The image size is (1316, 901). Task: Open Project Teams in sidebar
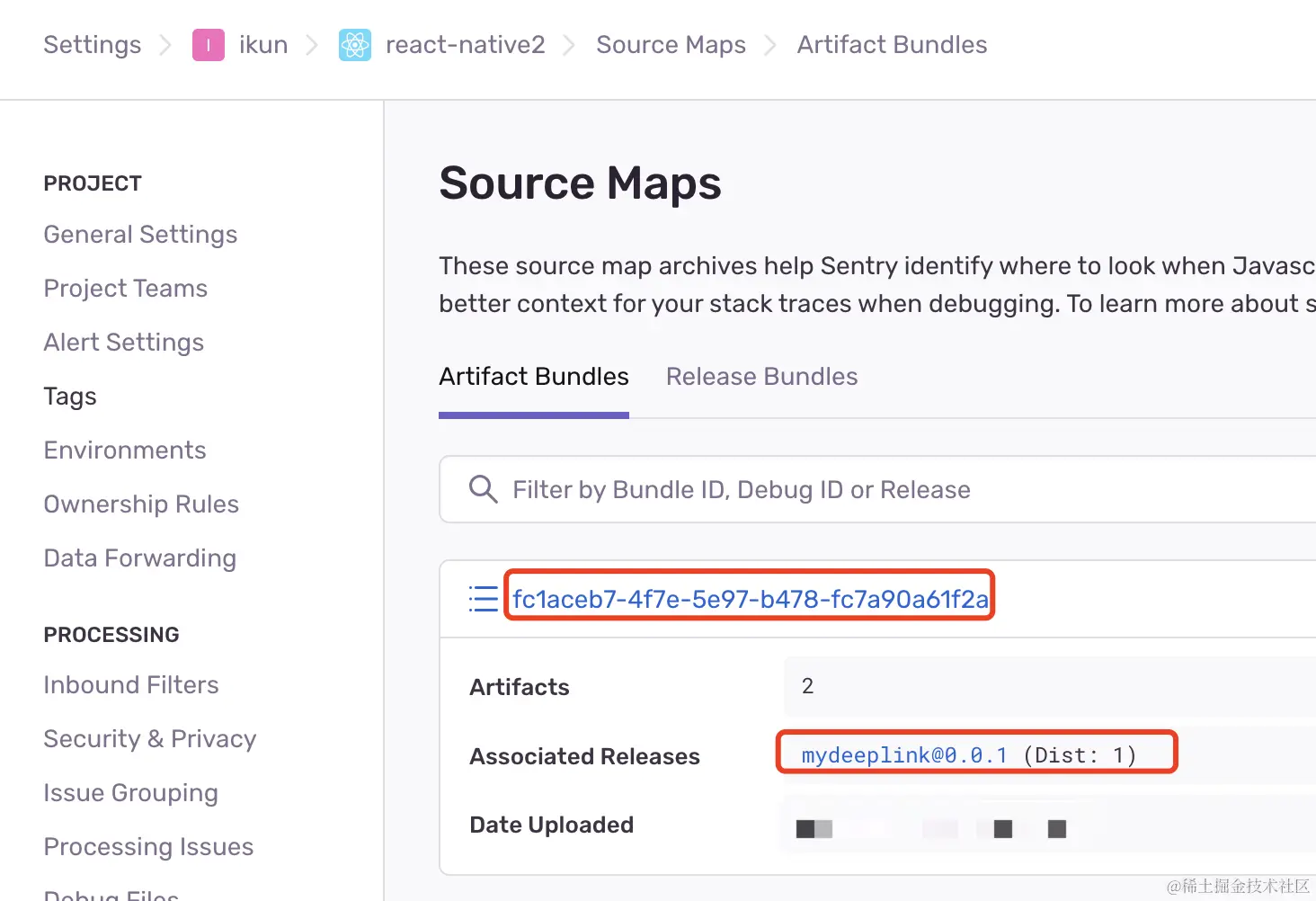click(x=126, y=289)
